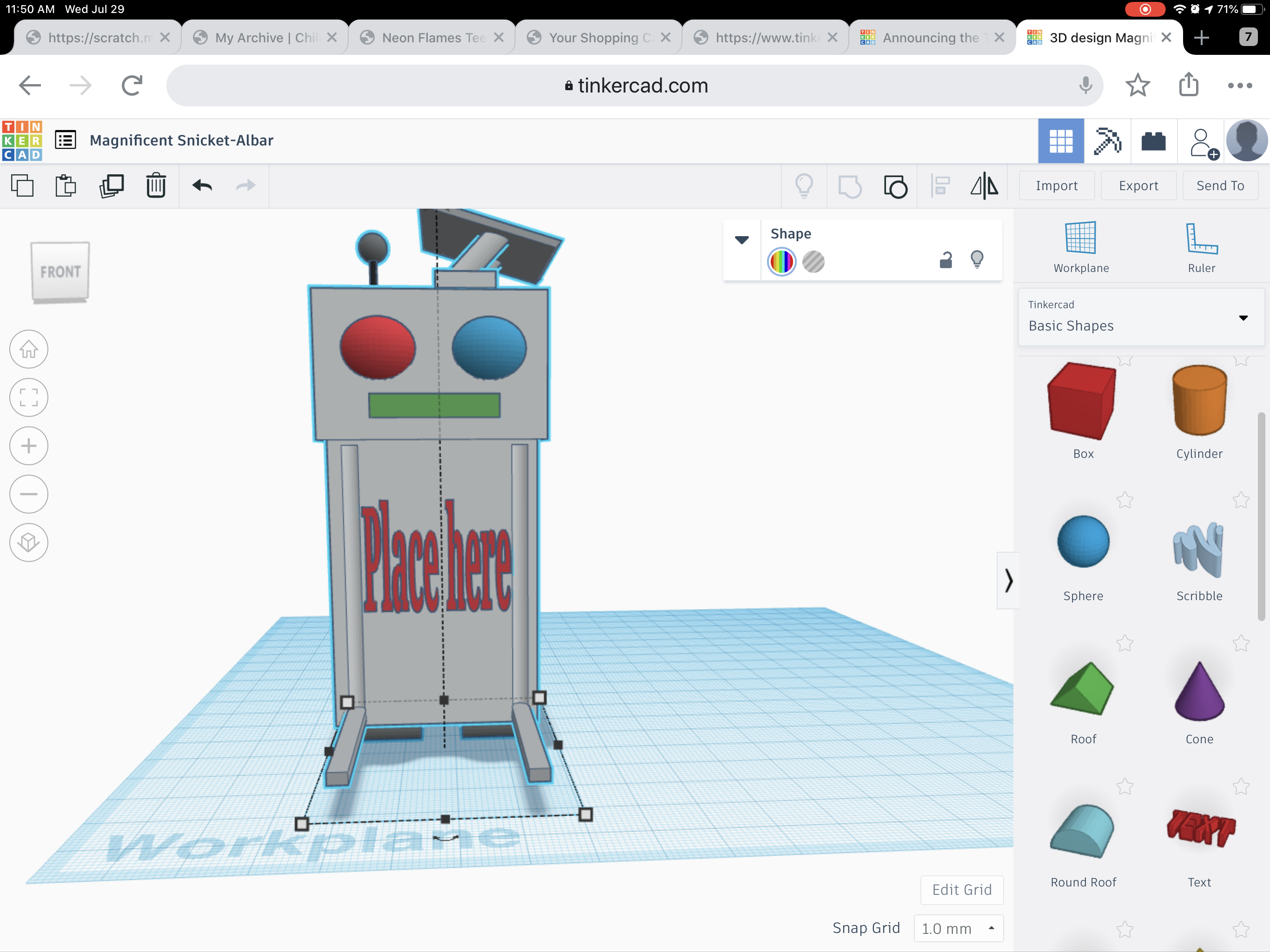Select the striped Hole swatch
Screen dimensions: 1270x952
pos(813,261)
